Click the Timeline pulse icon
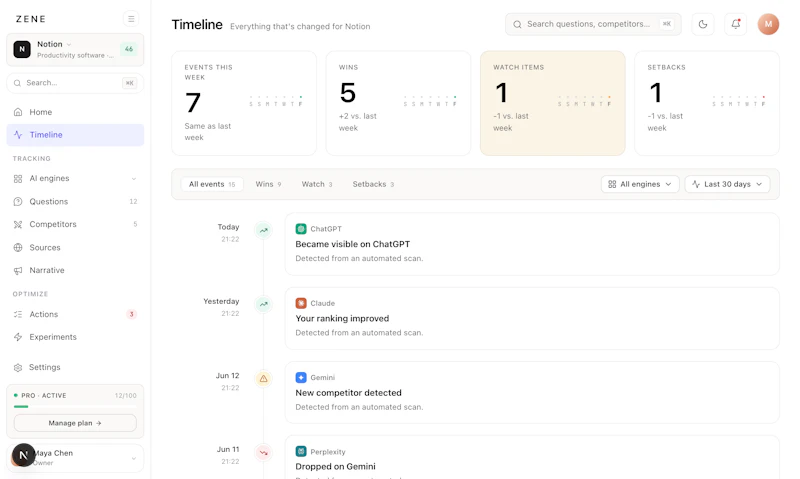This screenshot has width=800, height=479. coord(18,135)
